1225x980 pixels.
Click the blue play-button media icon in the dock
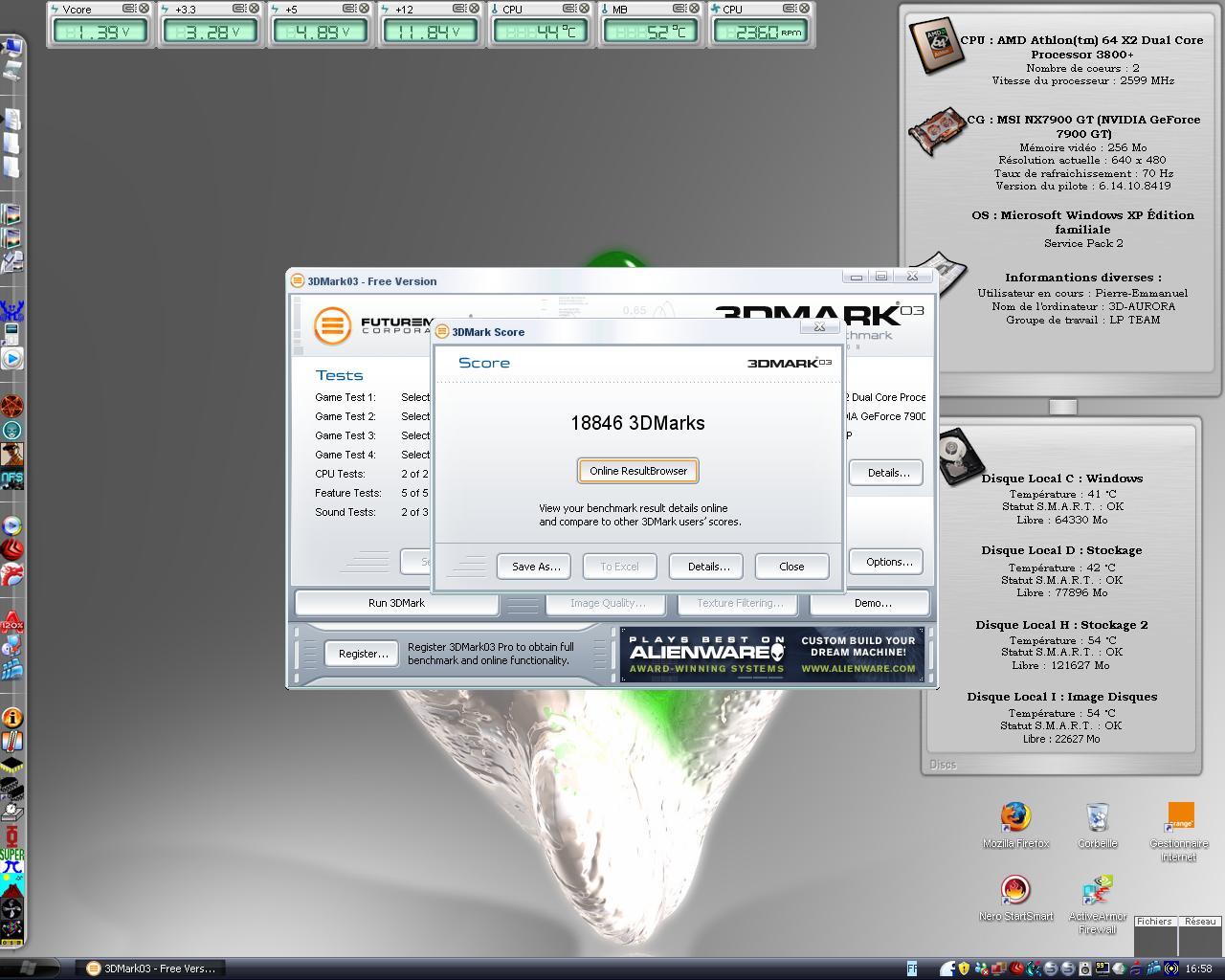[12, 359]
